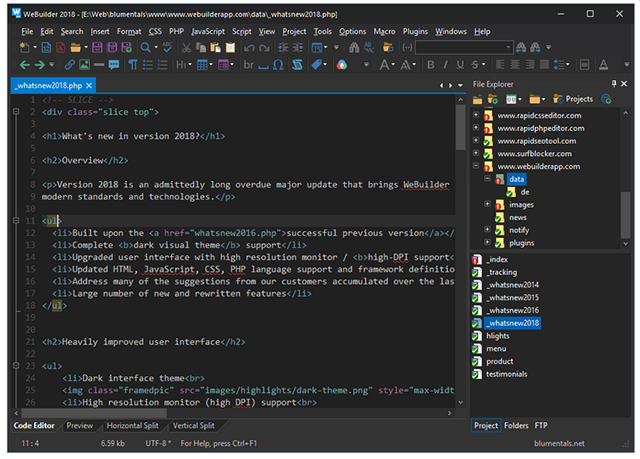Image resolution: width=640 pixels, height=459 pixels.
Task: Open the Macro menu
Action: [x=384, y=31]
